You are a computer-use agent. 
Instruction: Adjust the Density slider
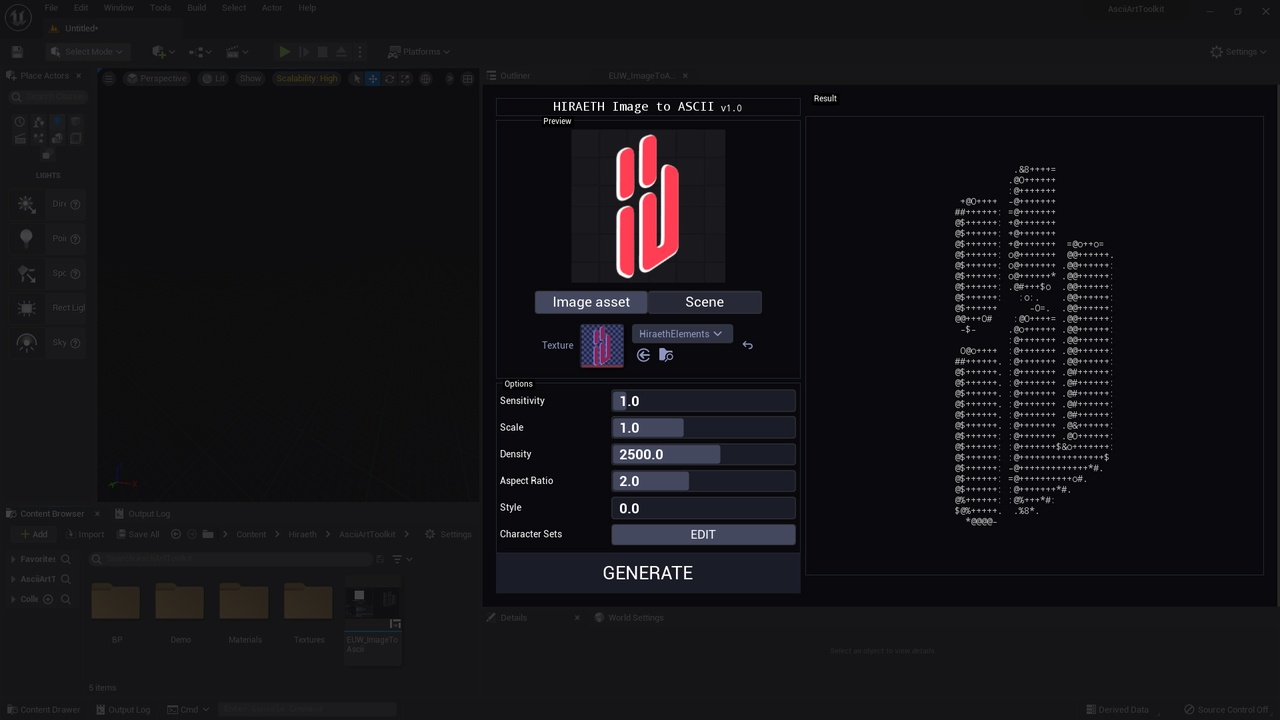point(703,454)
